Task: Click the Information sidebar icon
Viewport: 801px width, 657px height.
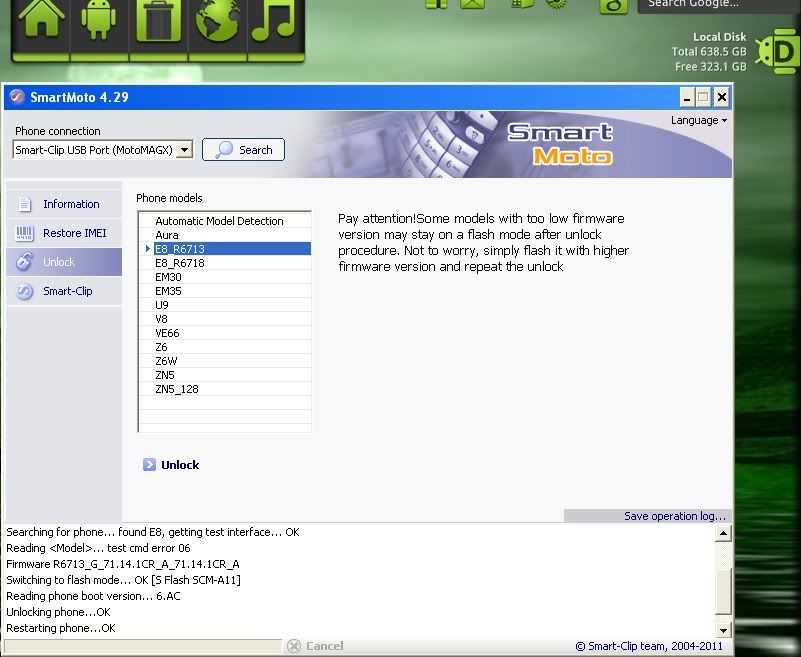Action: point(25,204)
